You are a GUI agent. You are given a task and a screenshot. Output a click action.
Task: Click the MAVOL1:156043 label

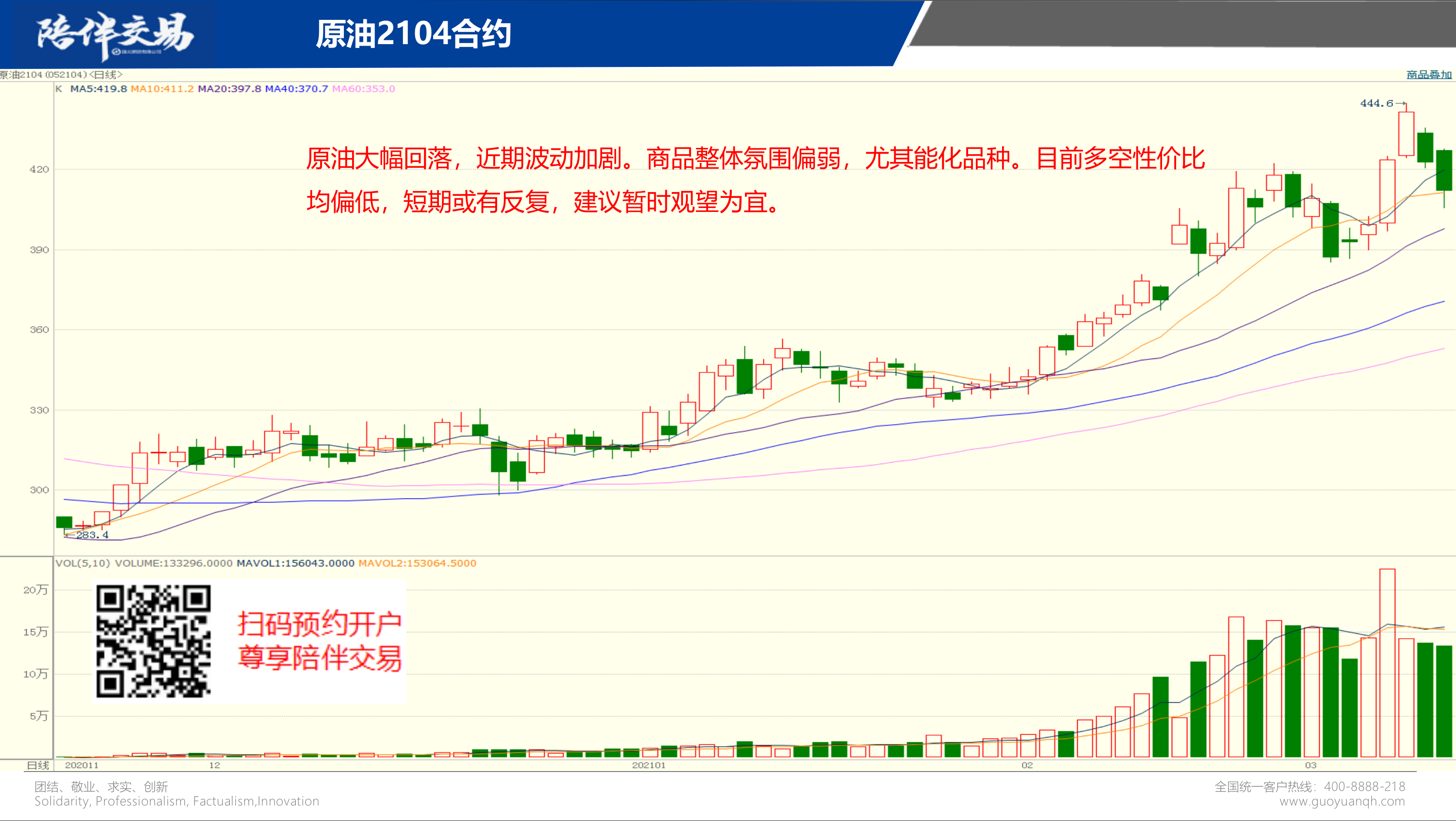coord(295,563)
